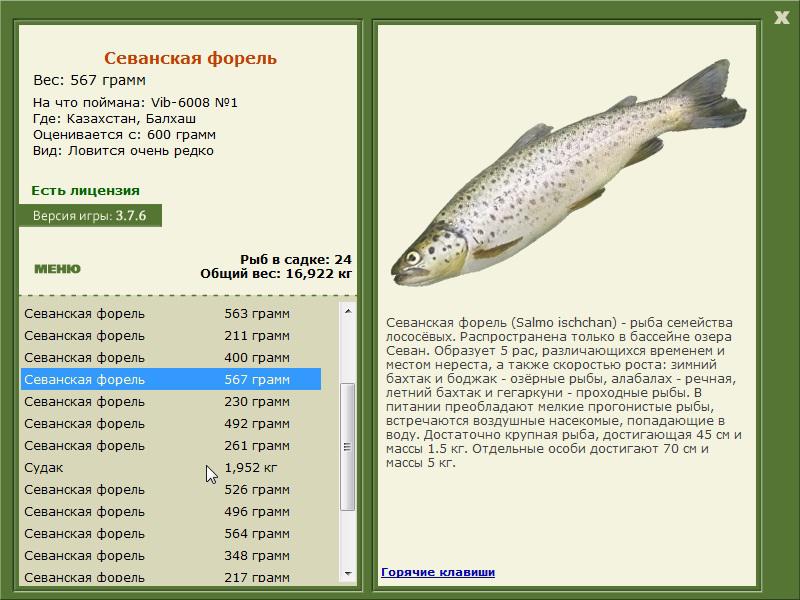The image size is (800, 600).
Task: Select the 496 грамм trout row
Action: [x=171, y=511]
